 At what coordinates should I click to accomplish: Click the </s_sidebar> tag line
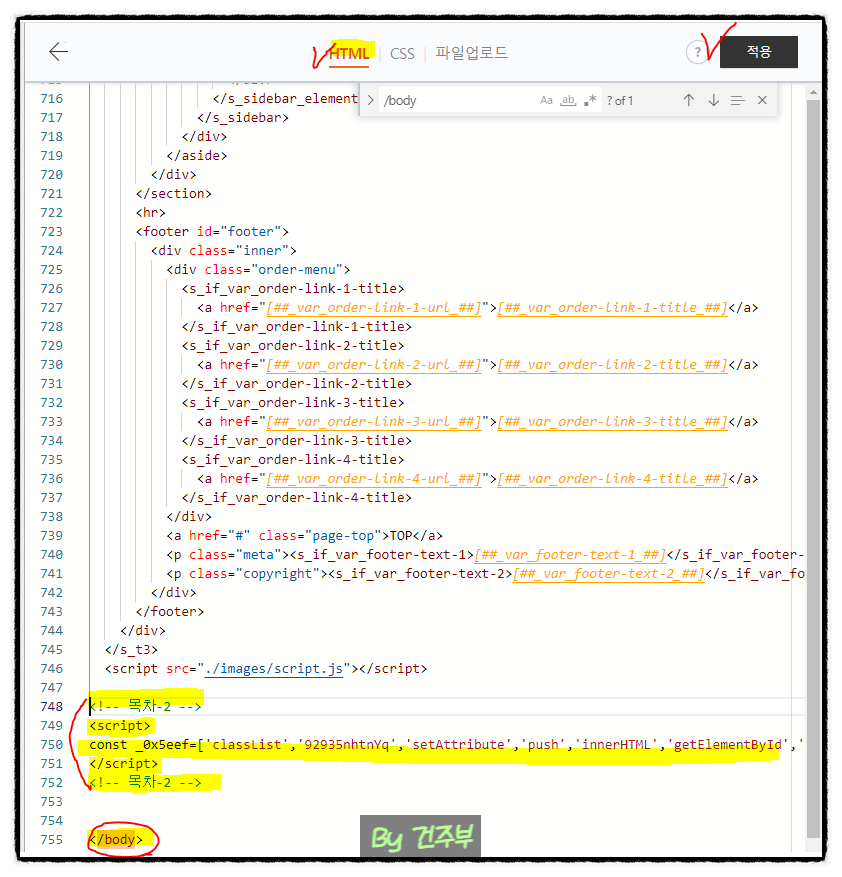(243, 117)
